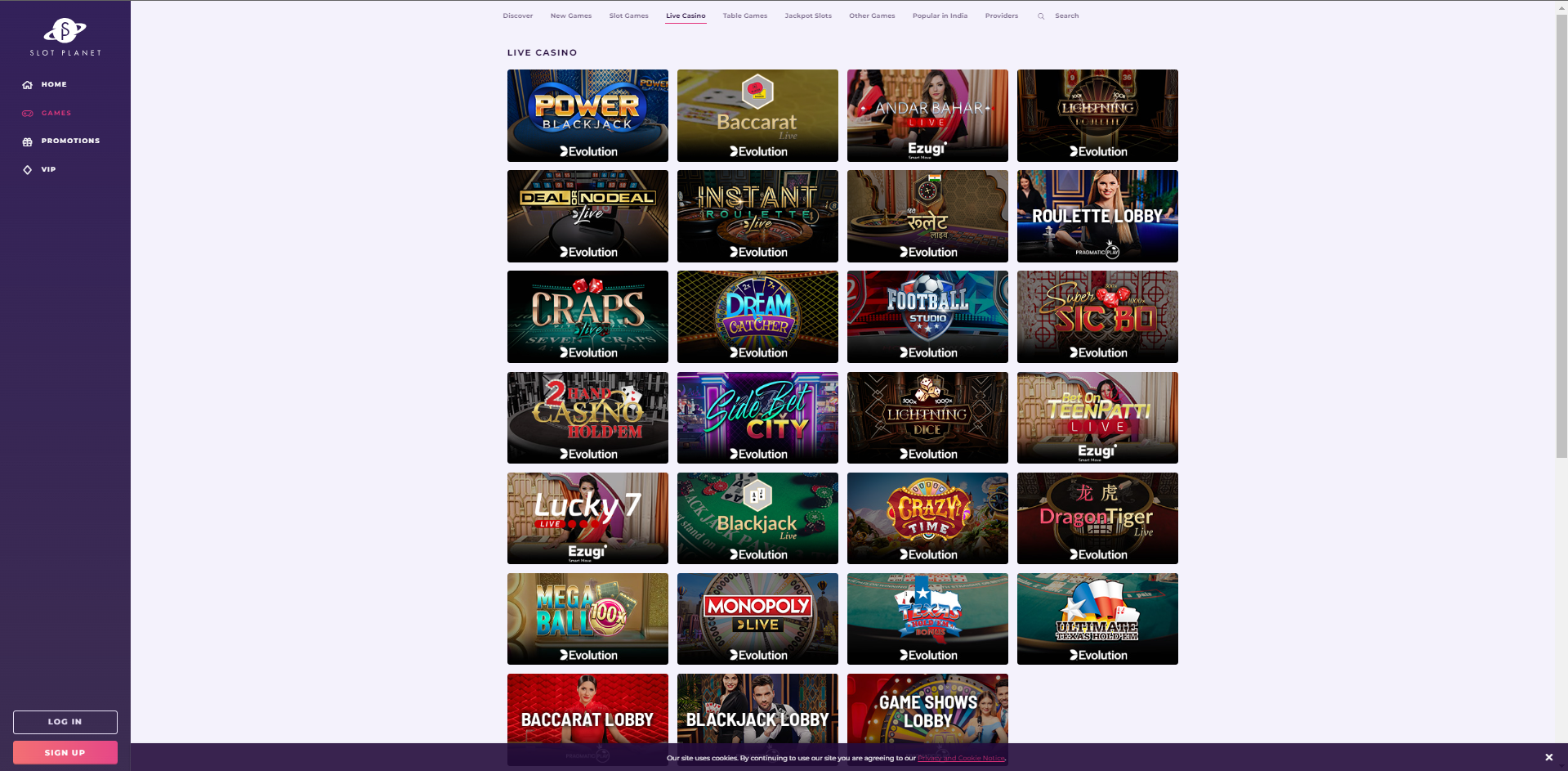Launch Football Studio game
Image resolution: width=1568 pixels, height=771 pixels.
click(927, 316)
